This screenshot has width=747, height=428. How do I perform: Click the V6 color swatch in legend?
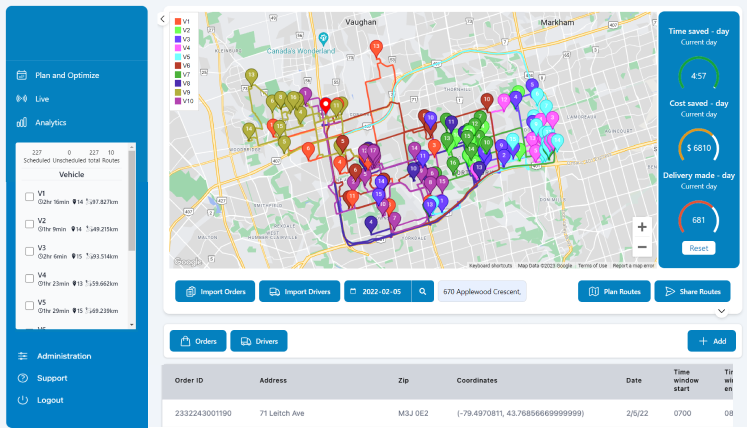177,65
